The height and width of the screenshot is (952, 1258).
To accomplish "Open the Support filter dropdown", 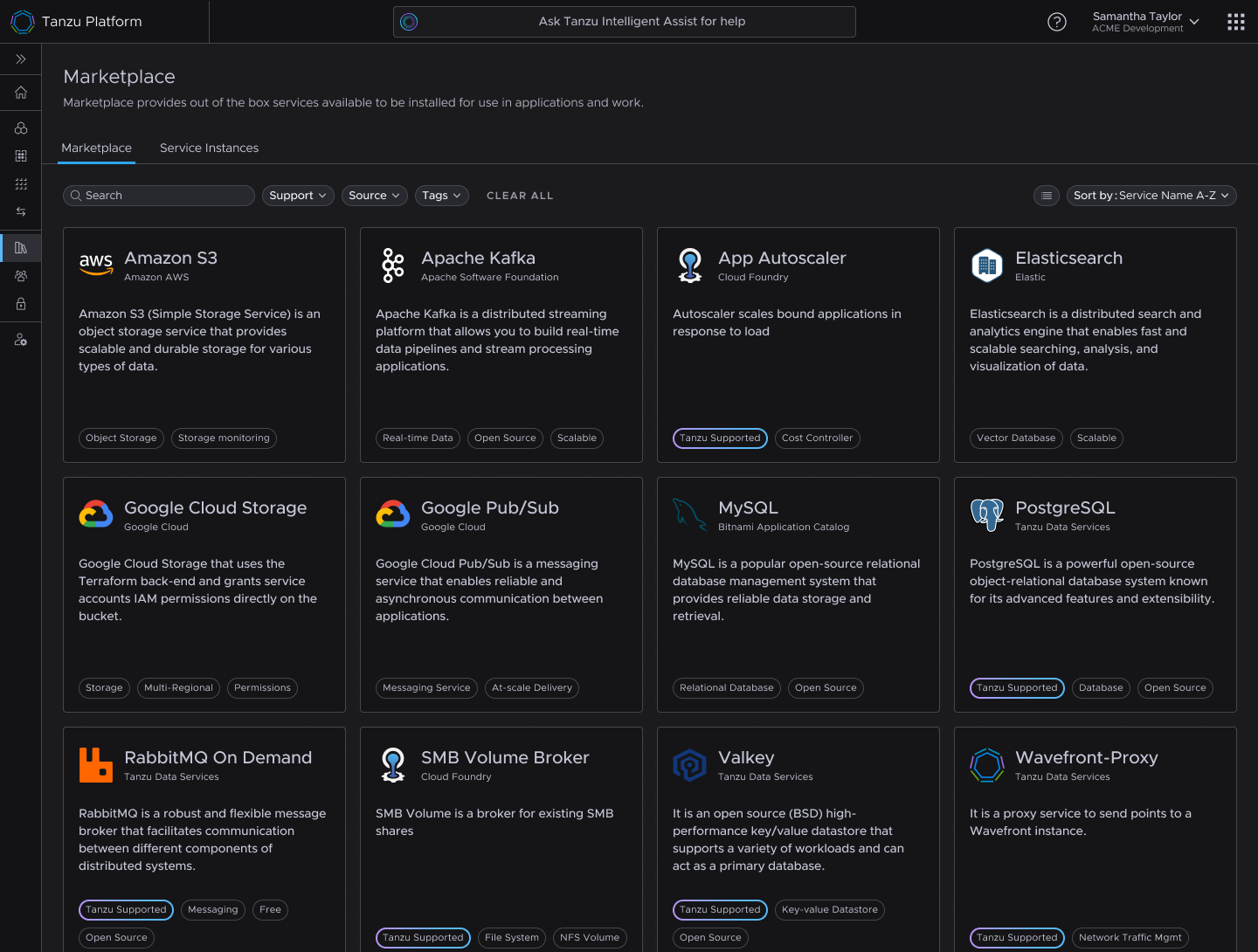I will [298, 196].
